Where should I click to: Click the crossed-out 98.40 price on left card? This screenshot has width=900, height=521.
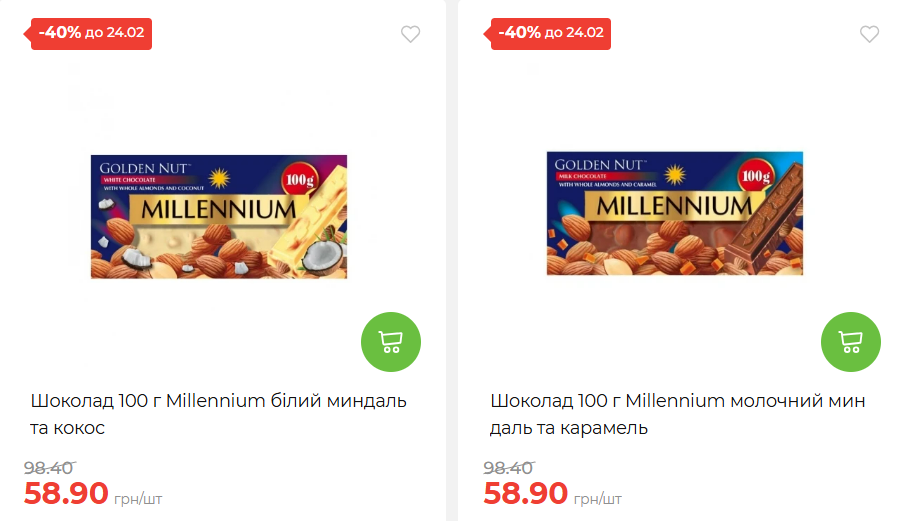coord(49,467)
